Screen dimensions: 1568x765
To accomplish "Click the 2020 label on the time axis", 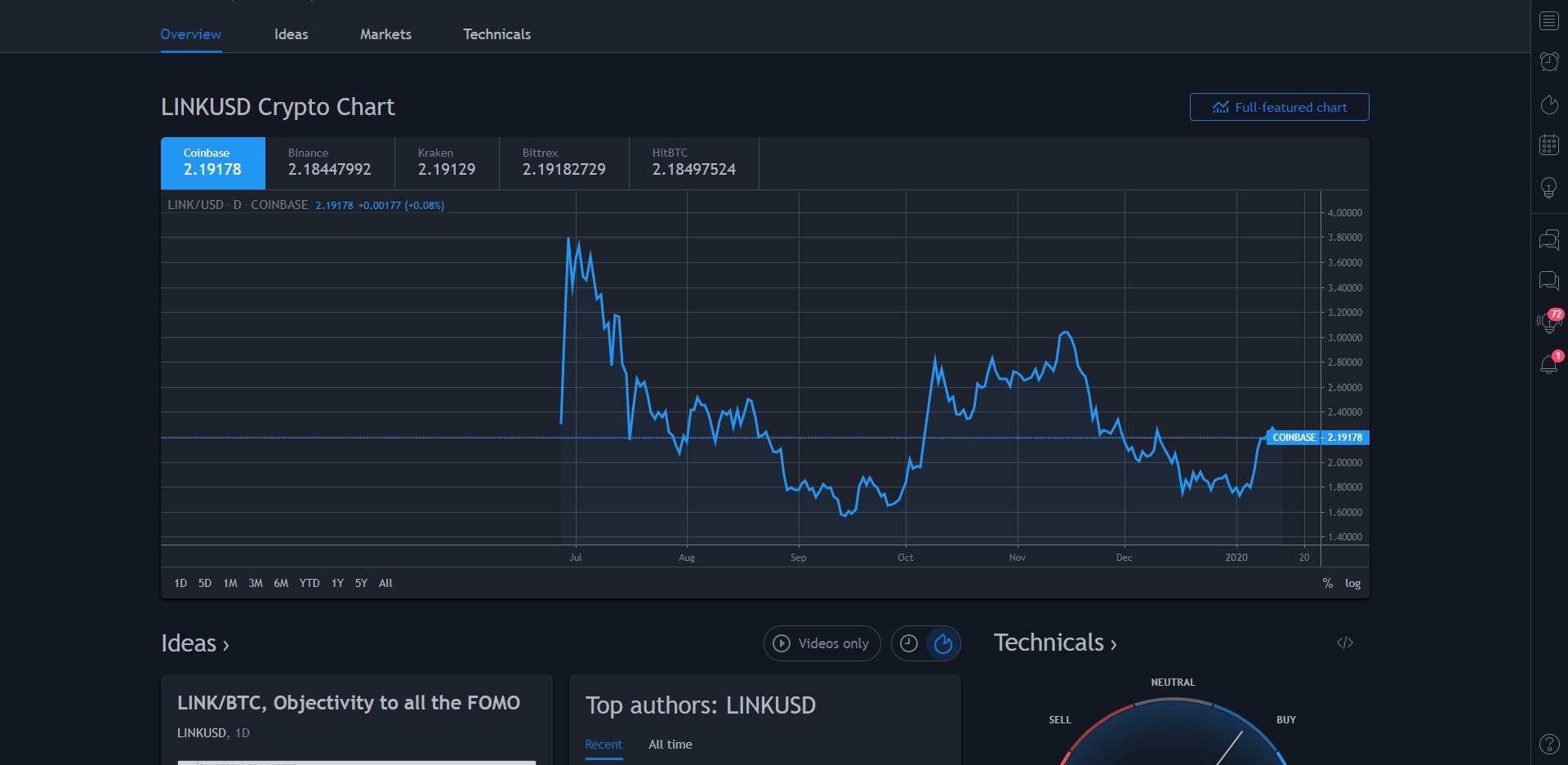I will click(x=1236, y=557).
